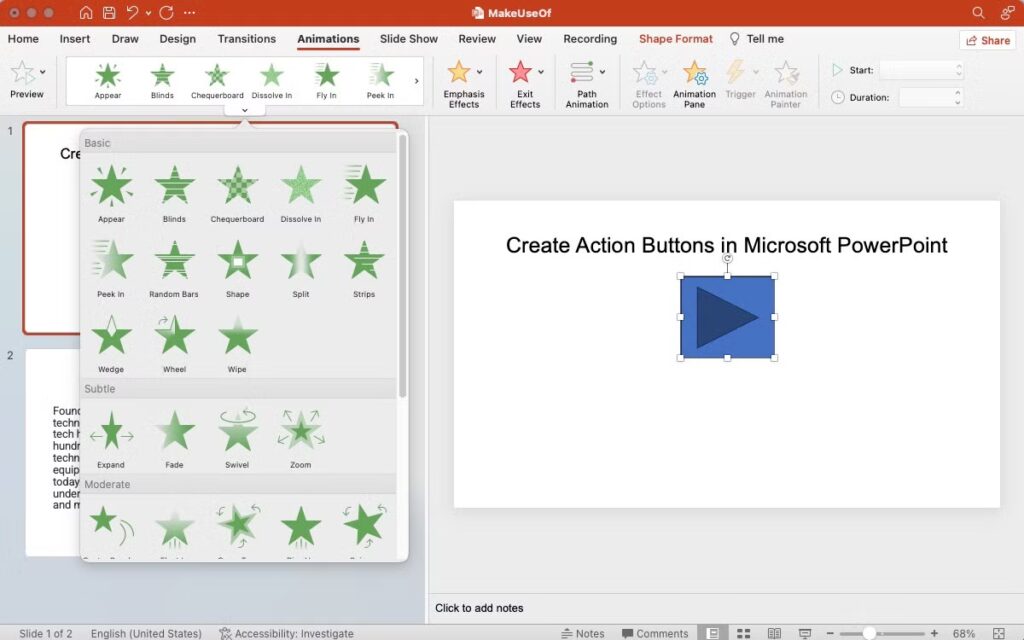
Task: Switch to the Shape Format tab
Action: [x=675, y=39]
